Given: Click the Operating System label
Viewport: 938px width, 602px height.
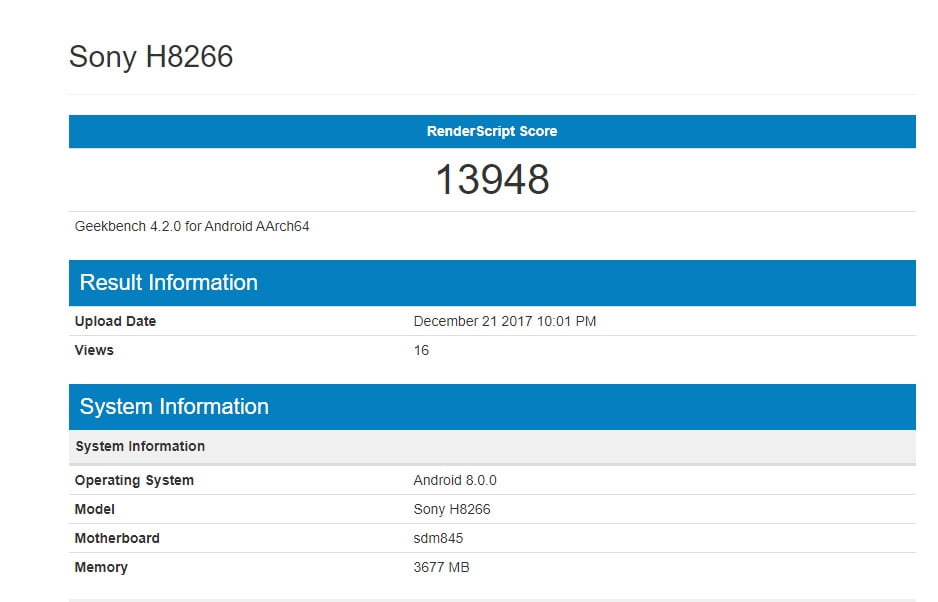Looking at the screenshot, I should click(x=134, y=481).
